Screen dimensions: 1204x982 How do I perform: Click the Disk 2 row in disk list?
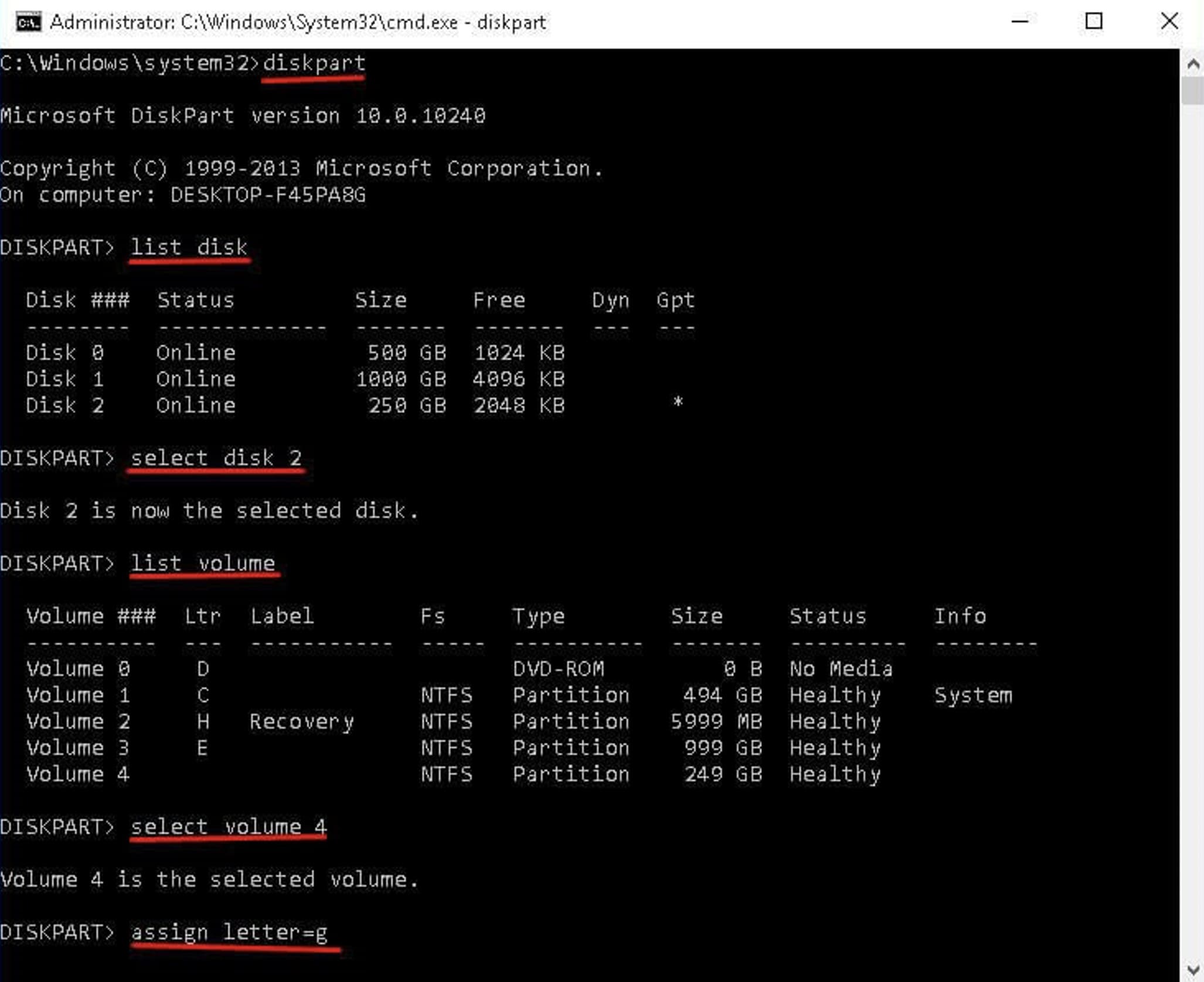64,405
